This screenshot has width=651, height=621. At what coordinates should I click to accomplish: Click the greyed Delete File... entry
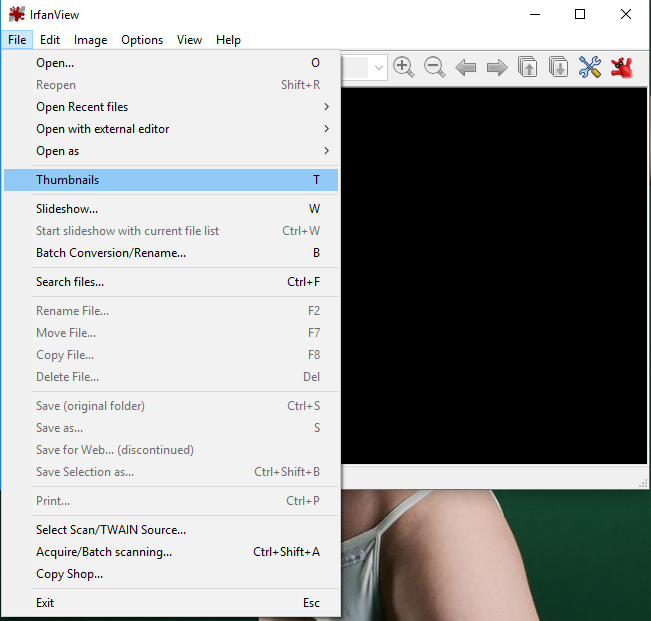[x=171, y=377]
